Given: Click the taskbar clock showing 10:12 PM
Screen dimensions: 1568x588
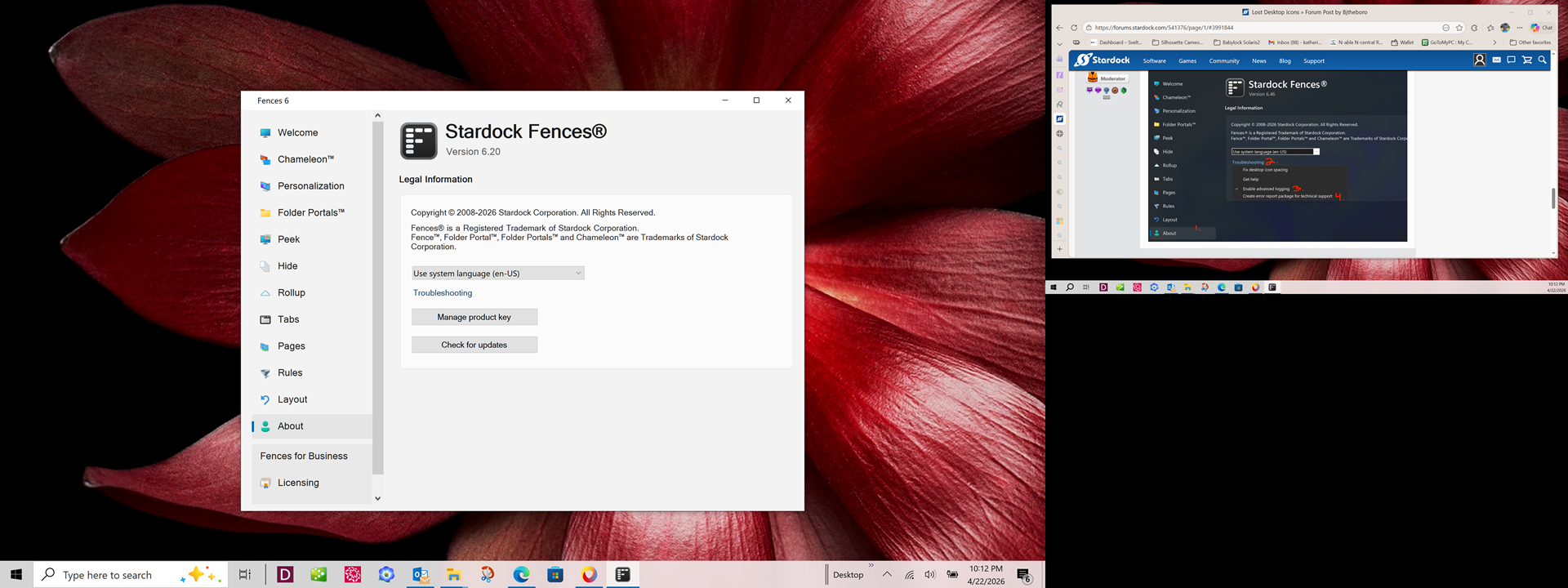Looking at the screenshot, I should coord(986,575).
